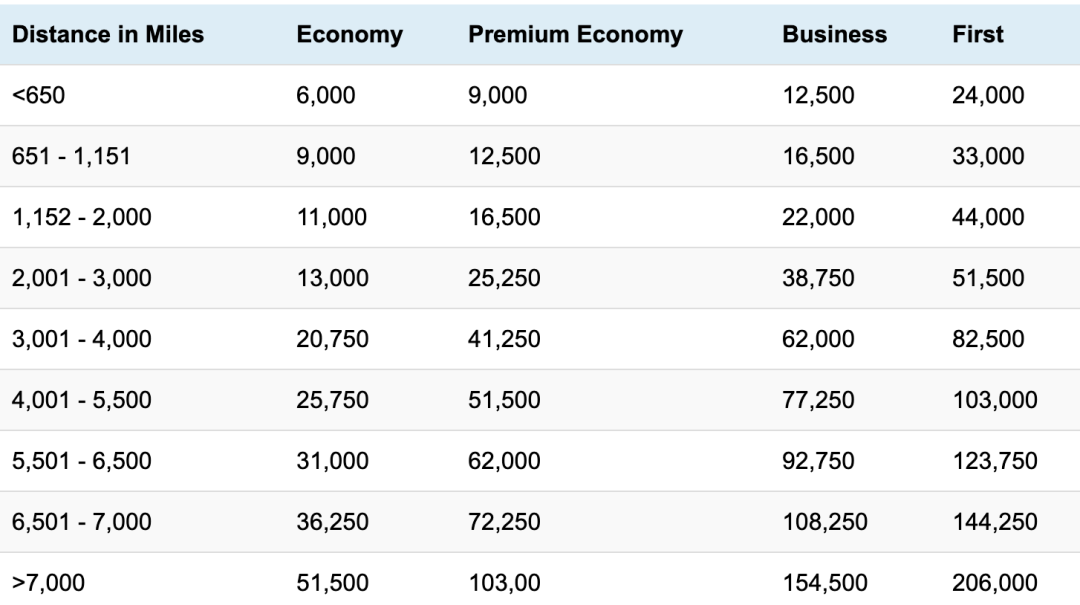
Task: Select the Economy column header
Action: coord(350,35)
